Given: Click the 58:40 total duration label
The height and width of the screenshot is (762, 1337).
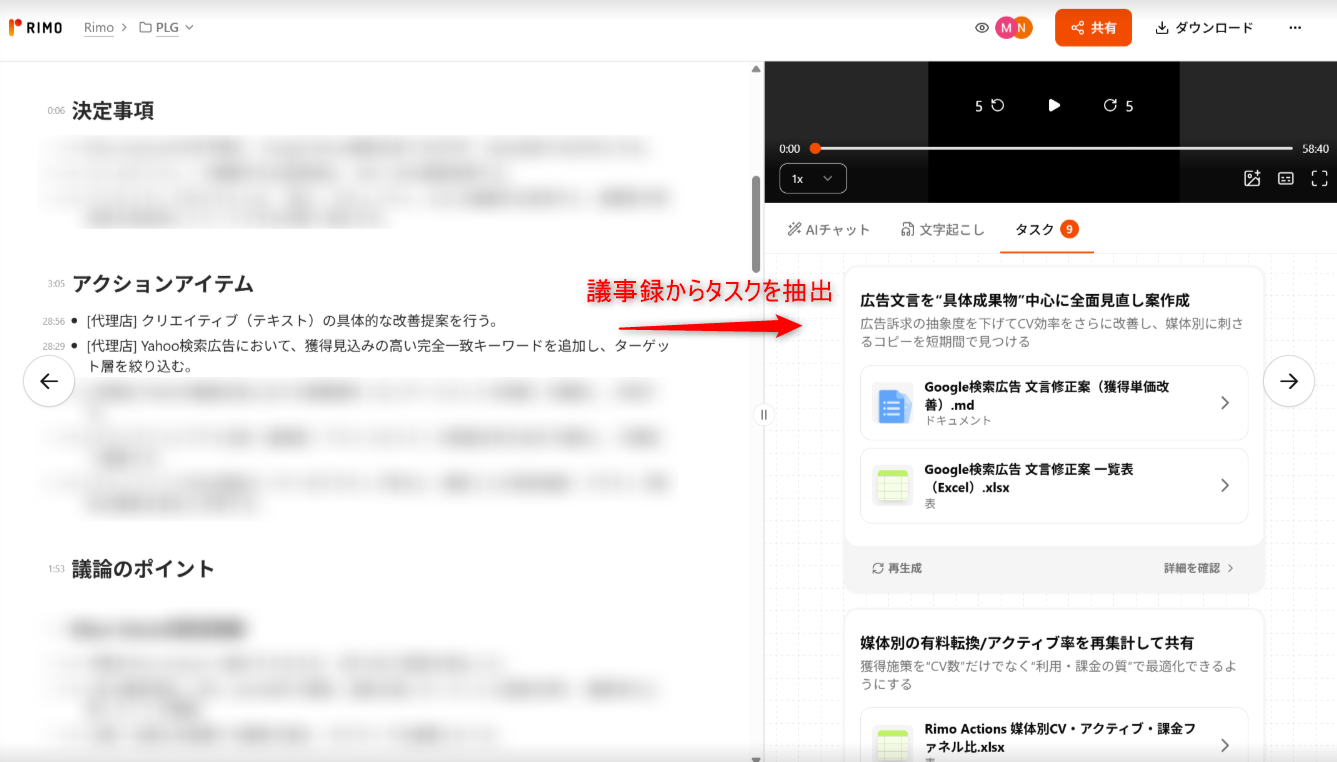Looking at the screenshot, I should pos(1315,148).
